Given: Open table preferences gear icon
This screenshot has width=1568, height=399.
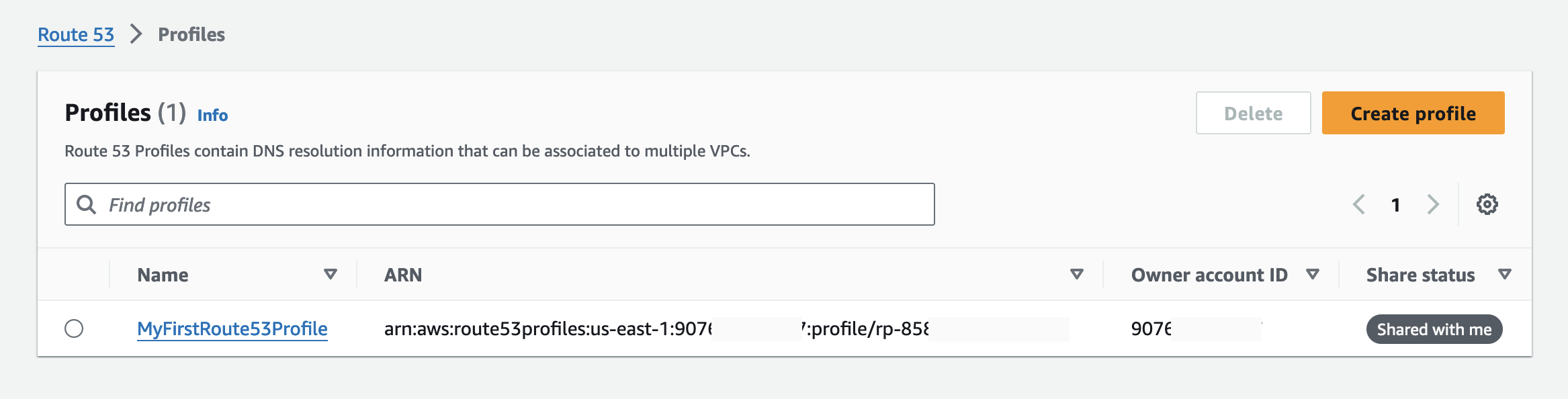Looking at the screenshot, I should (1487, 204).
